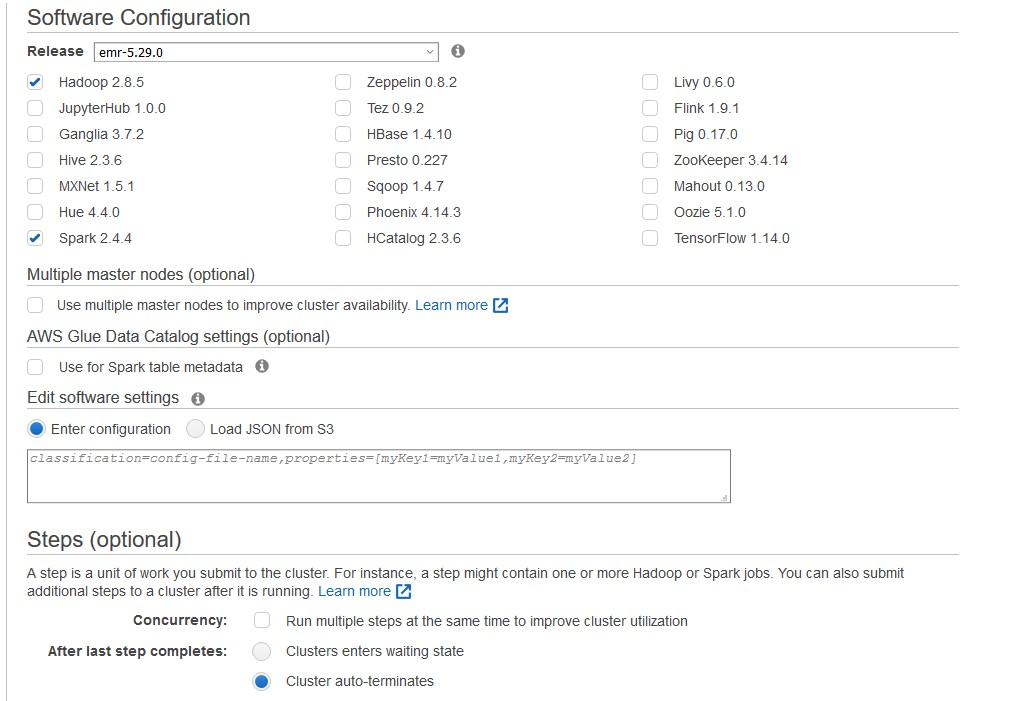1014x701 pixels.
Task: Check the Mahout 0.13.0 checkbox
Action: click(x=650, y=186)
